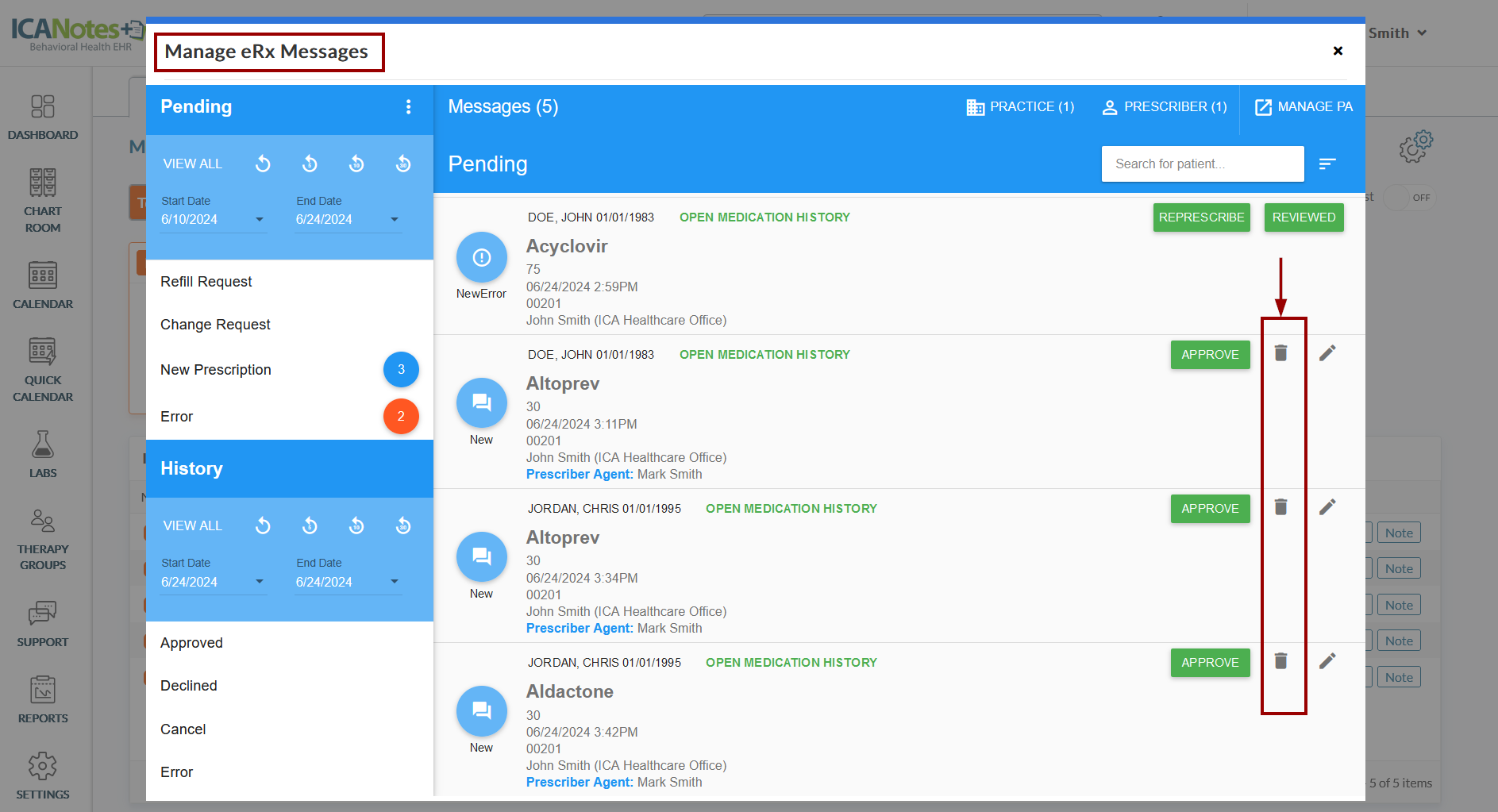Expand the Pending Start Date dropdown

[x=260, y=220]
